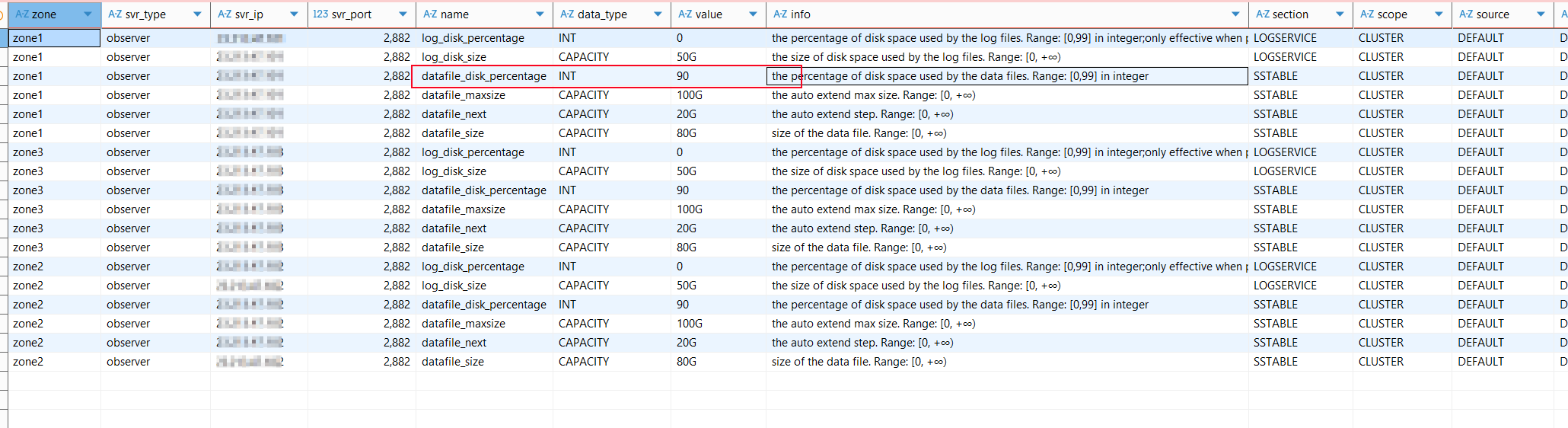Image resolution: width=1568 pixels, height=428 pixels.
Task: Click the string type icon of info column
Action: click(780, 14)
